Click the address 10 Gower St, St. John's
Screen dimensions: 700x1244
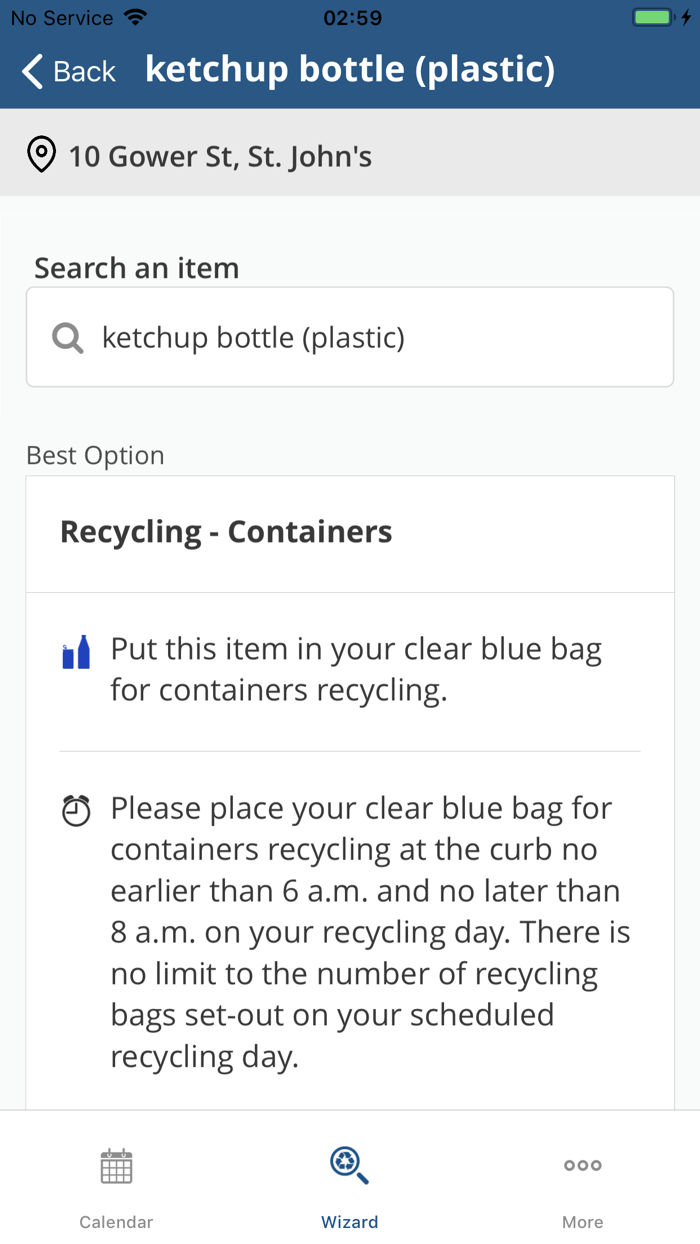tap(220, 156)
